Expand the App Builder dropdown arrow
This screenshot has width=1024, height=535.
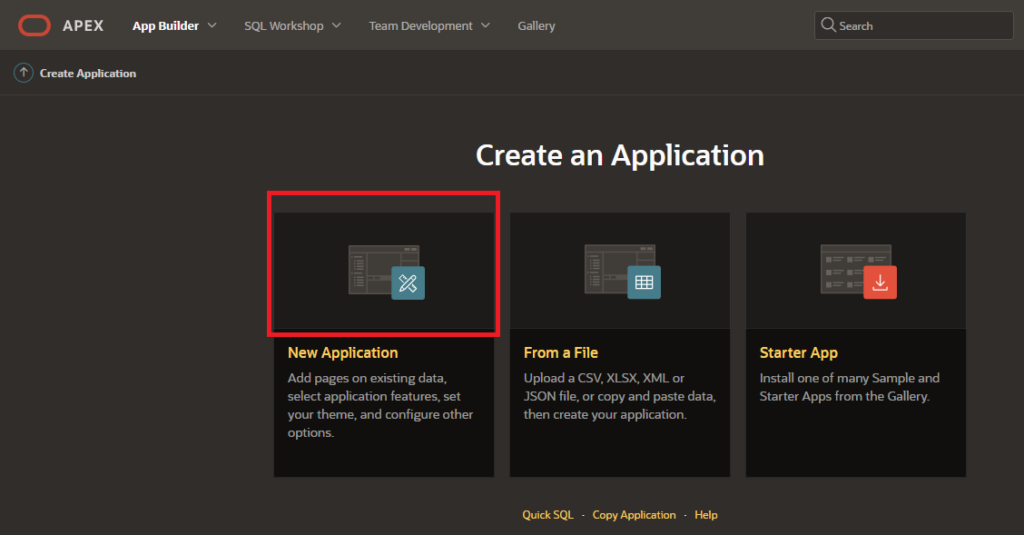[x=212, y=25]
